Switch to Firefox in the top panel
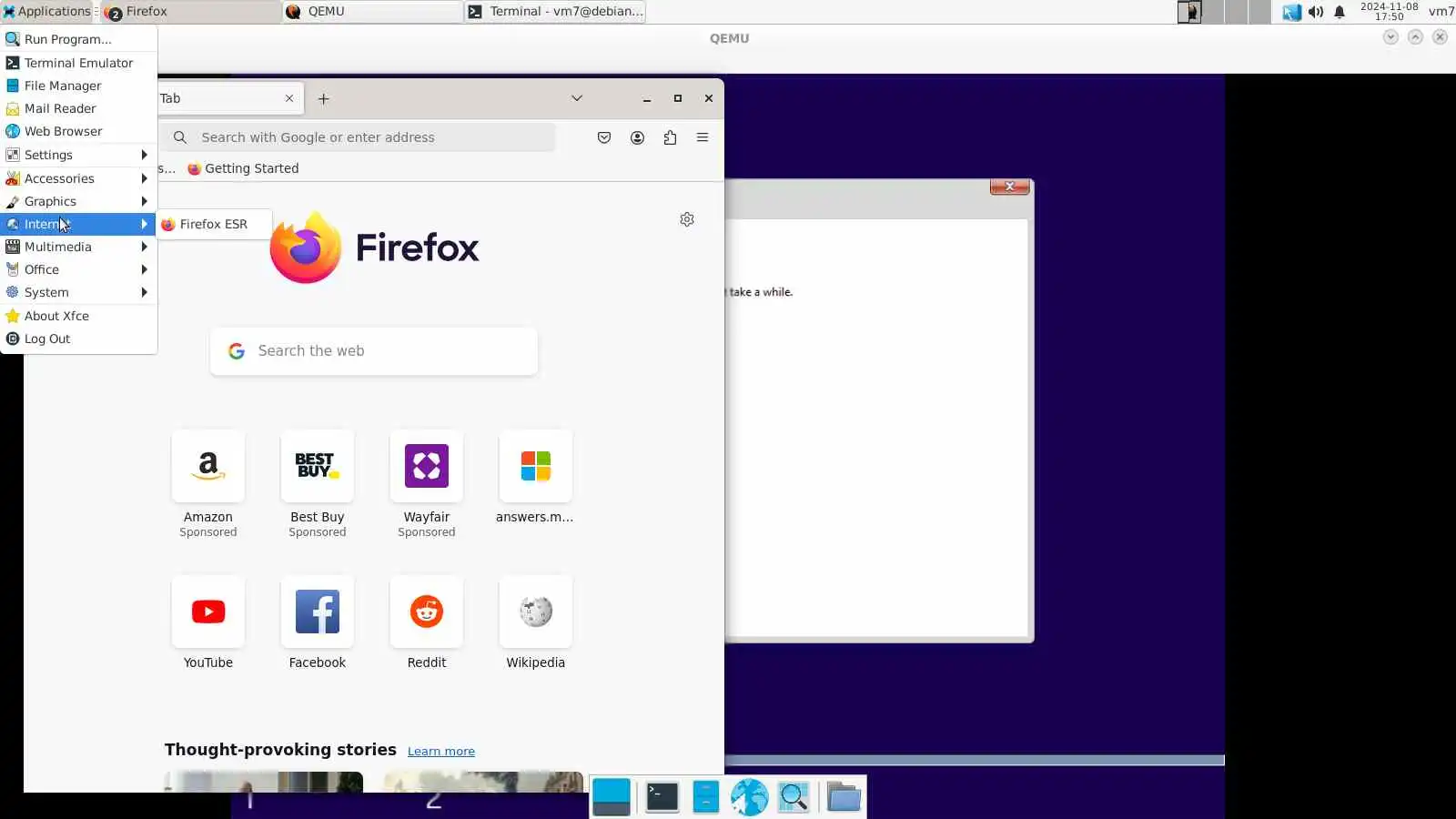1456x819 pixels. coord(191,12)
